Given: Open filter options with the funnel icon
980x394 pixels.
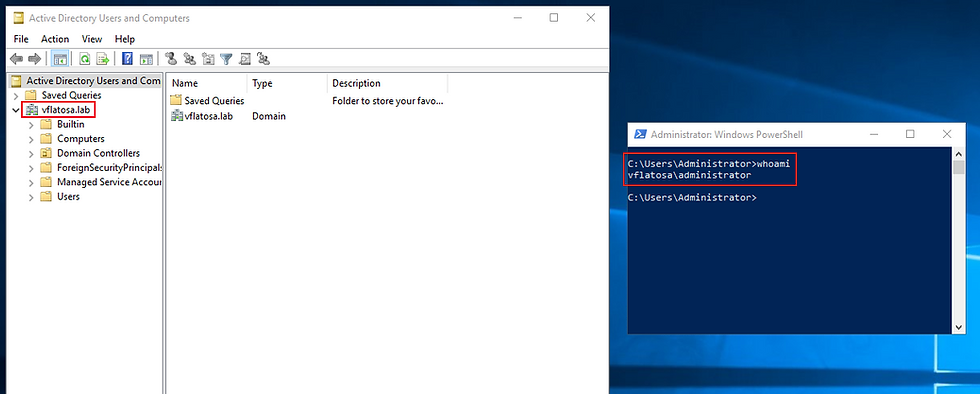Looking at the screenshot, I should (226, 59).
